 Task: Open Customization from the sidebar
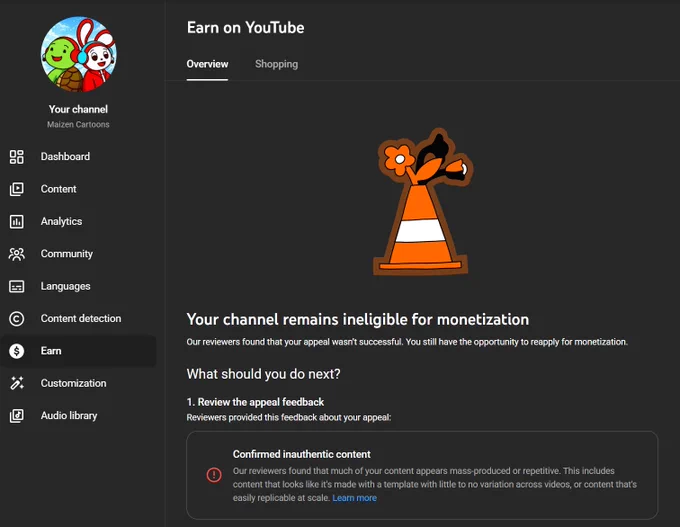click(x=78, y=383)
